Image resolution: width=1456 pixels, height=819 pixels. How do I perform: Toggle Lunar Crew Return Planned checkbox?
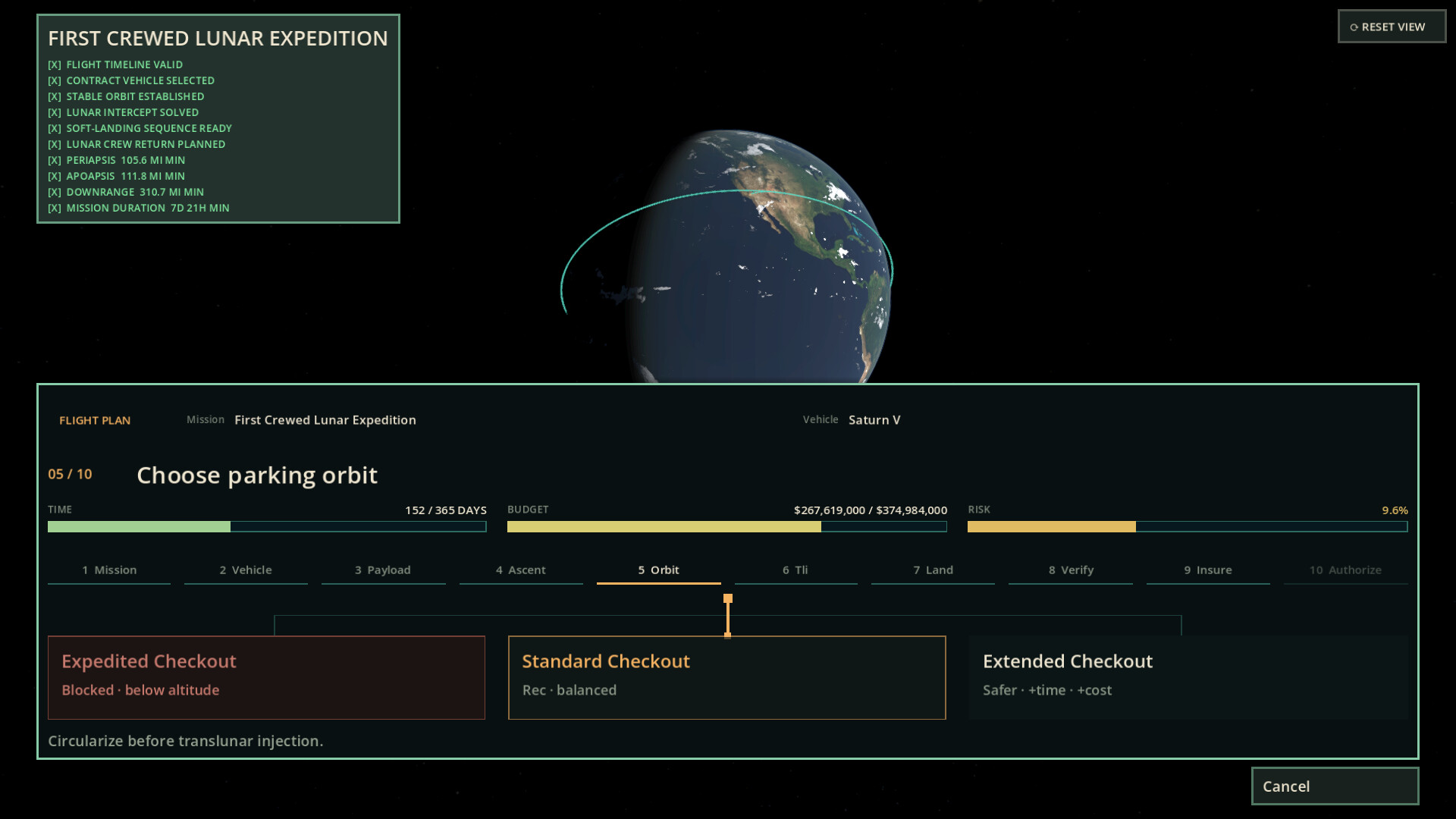coord(55,145)
